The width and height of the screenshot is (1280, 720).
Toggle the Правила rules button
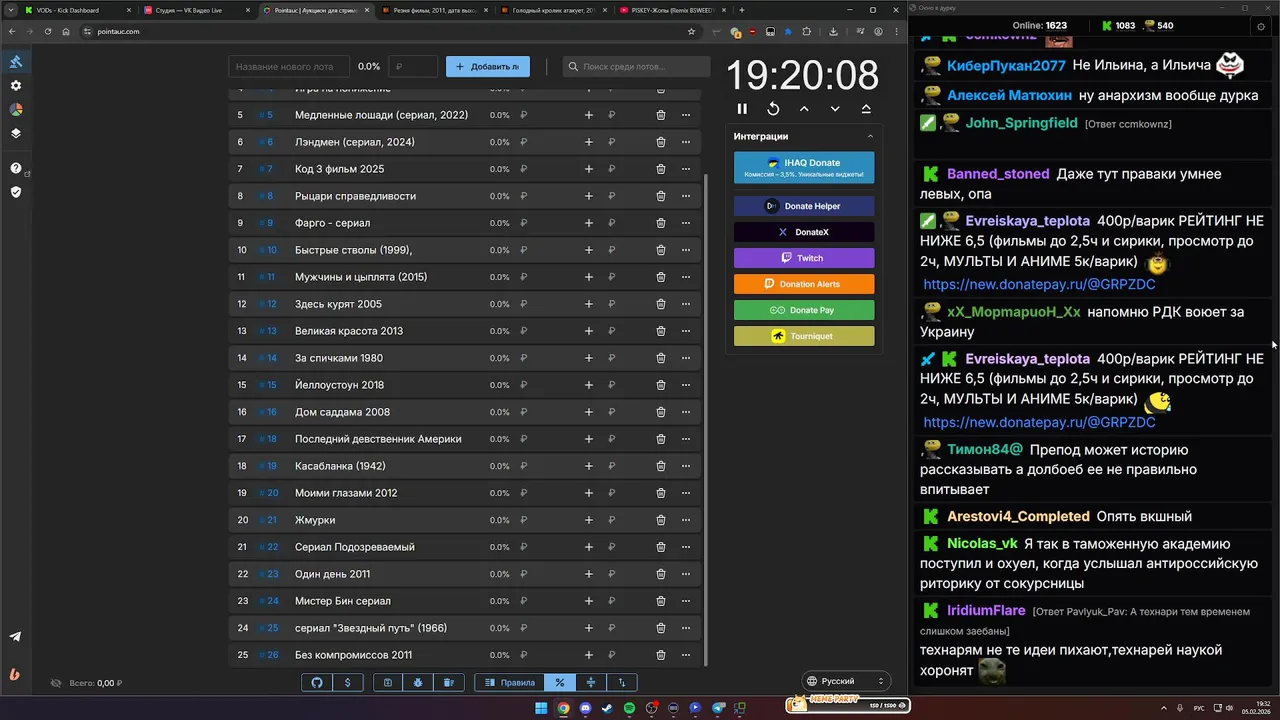(x=510, y=682)
